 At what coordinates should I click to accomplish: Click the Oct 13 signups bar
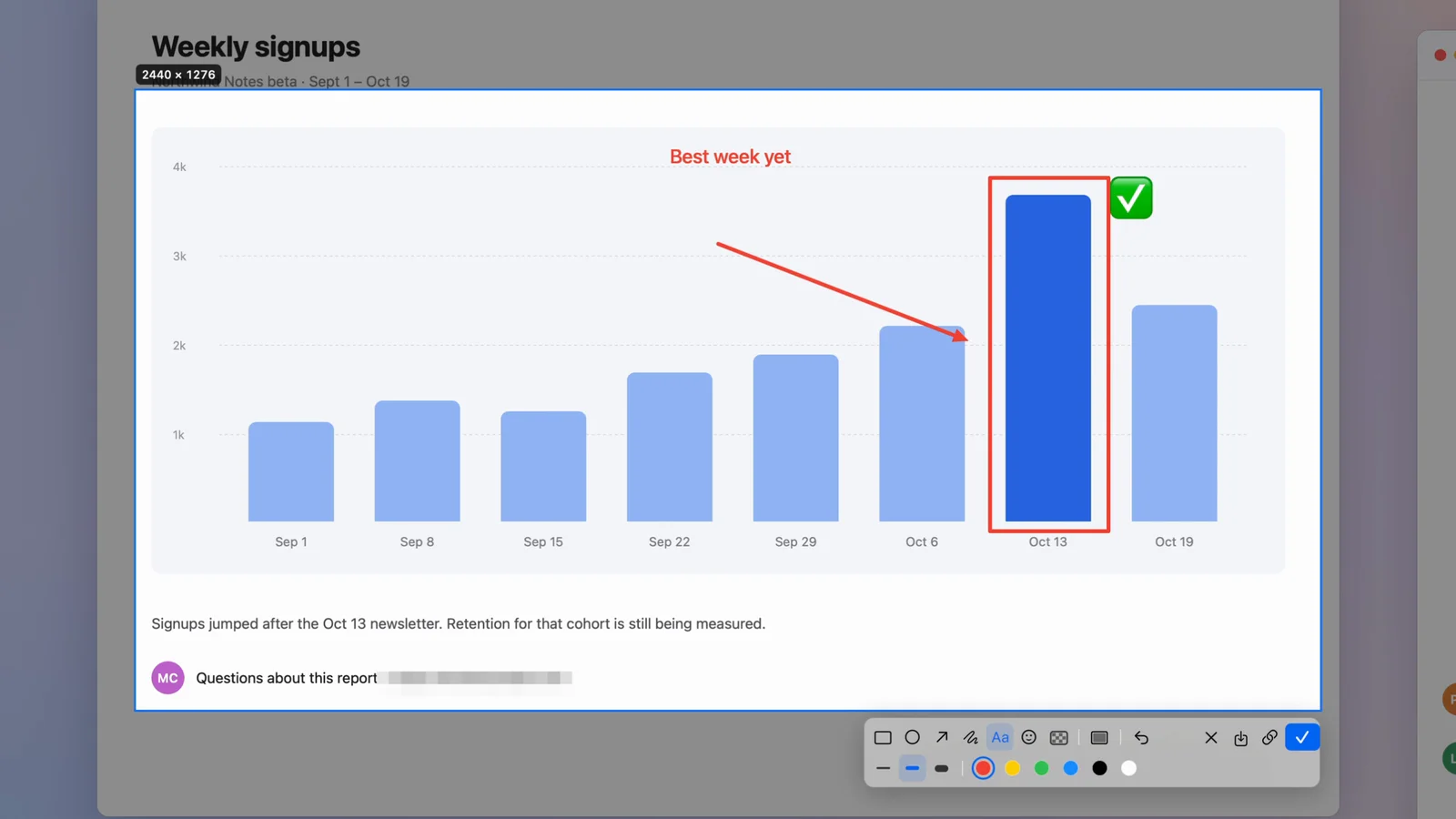coord(1048,359)
